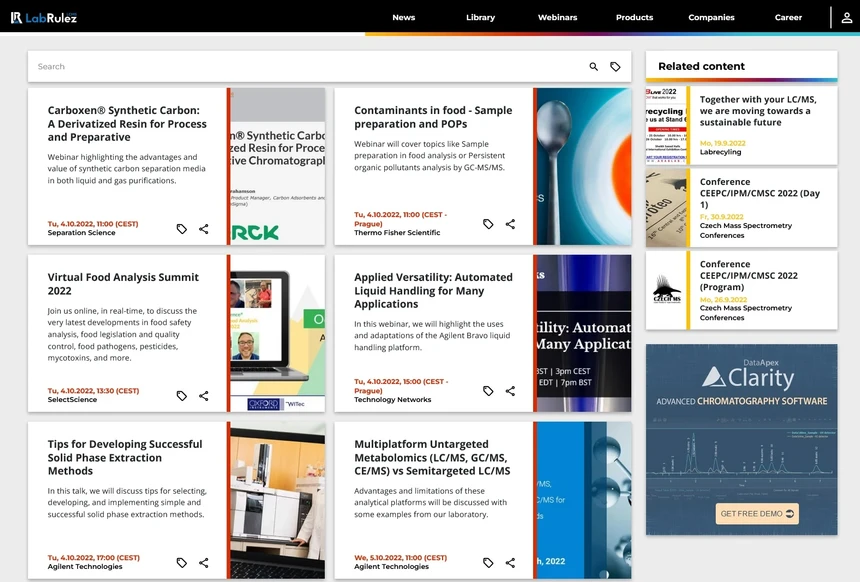Click the Carboxen webinar Merck thumbnail
This screenshot has height=582, width=860.
278,166
